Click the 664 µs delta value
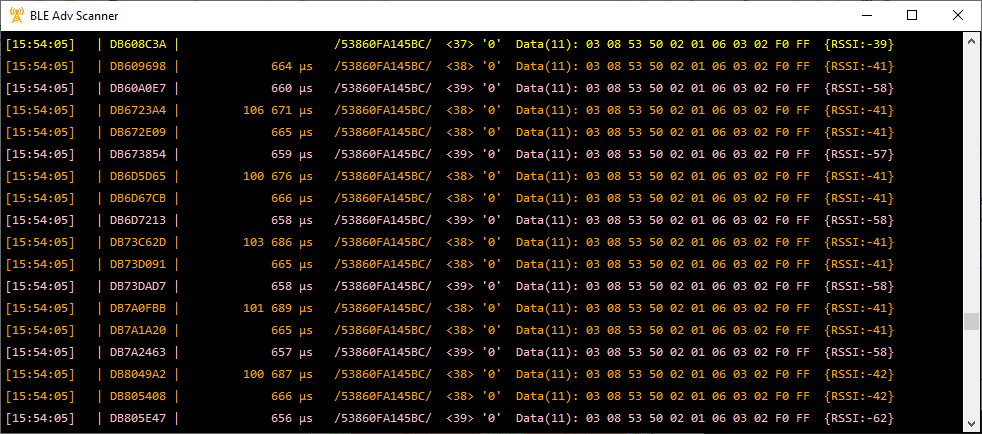Screen dimensions: 982x434 coord(292,66)
